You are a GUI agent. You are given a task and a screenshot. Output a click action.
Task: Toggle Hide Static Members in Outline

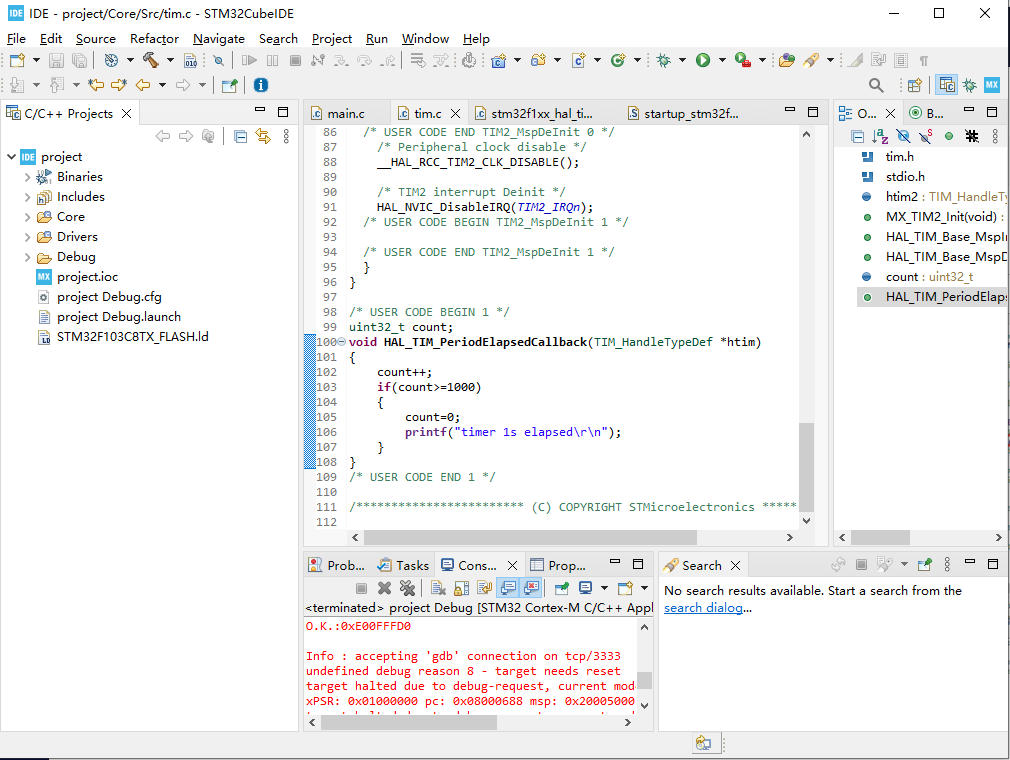click(926, 136)
